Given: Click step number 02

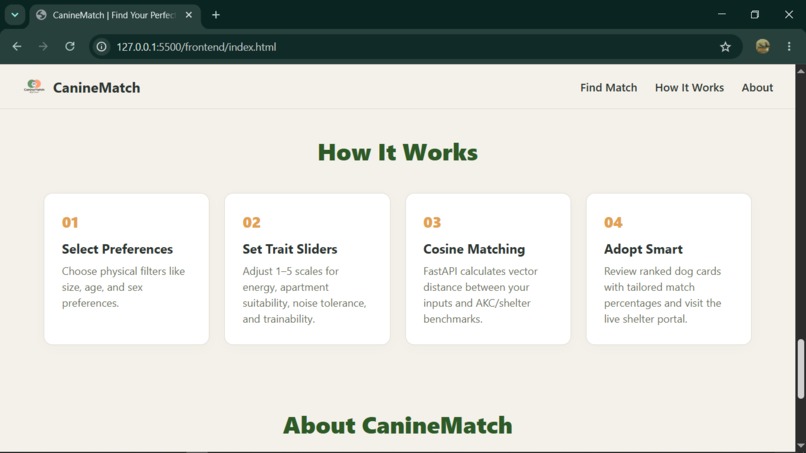Looking at the screenshot, I should coord(251,222).
